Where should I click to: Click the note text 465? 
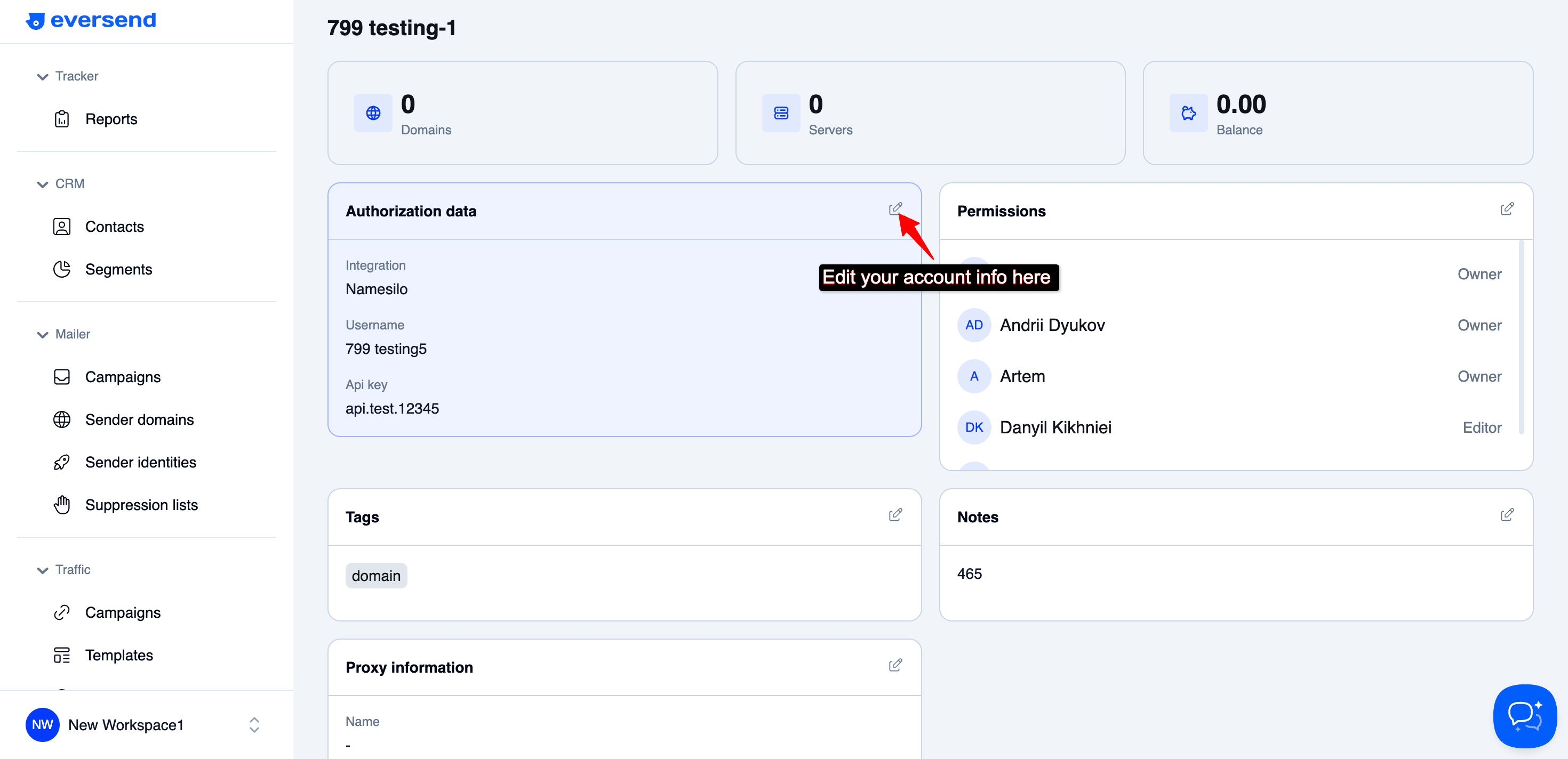[x=969, y=574]
